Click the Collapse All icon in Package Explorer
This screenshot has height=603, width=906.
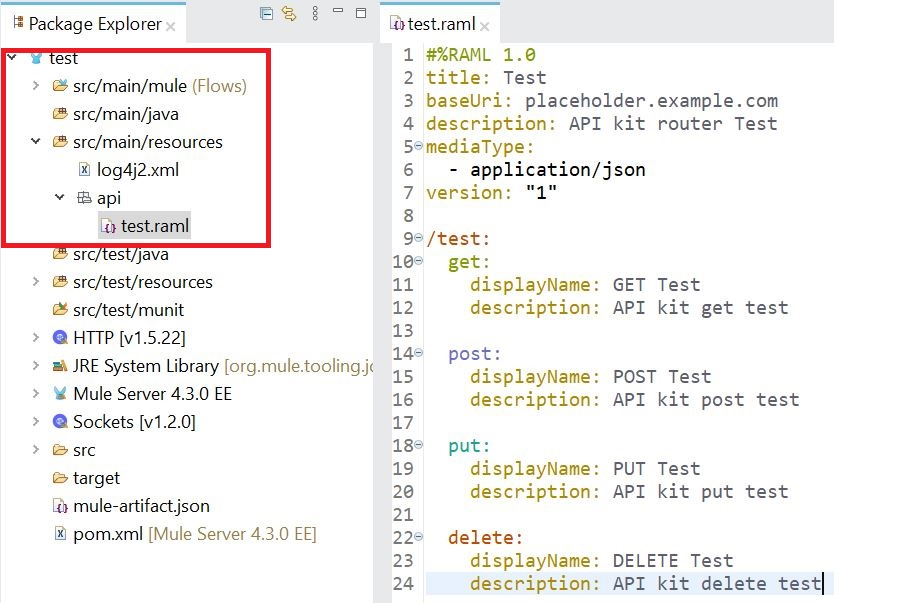[266, 14]
